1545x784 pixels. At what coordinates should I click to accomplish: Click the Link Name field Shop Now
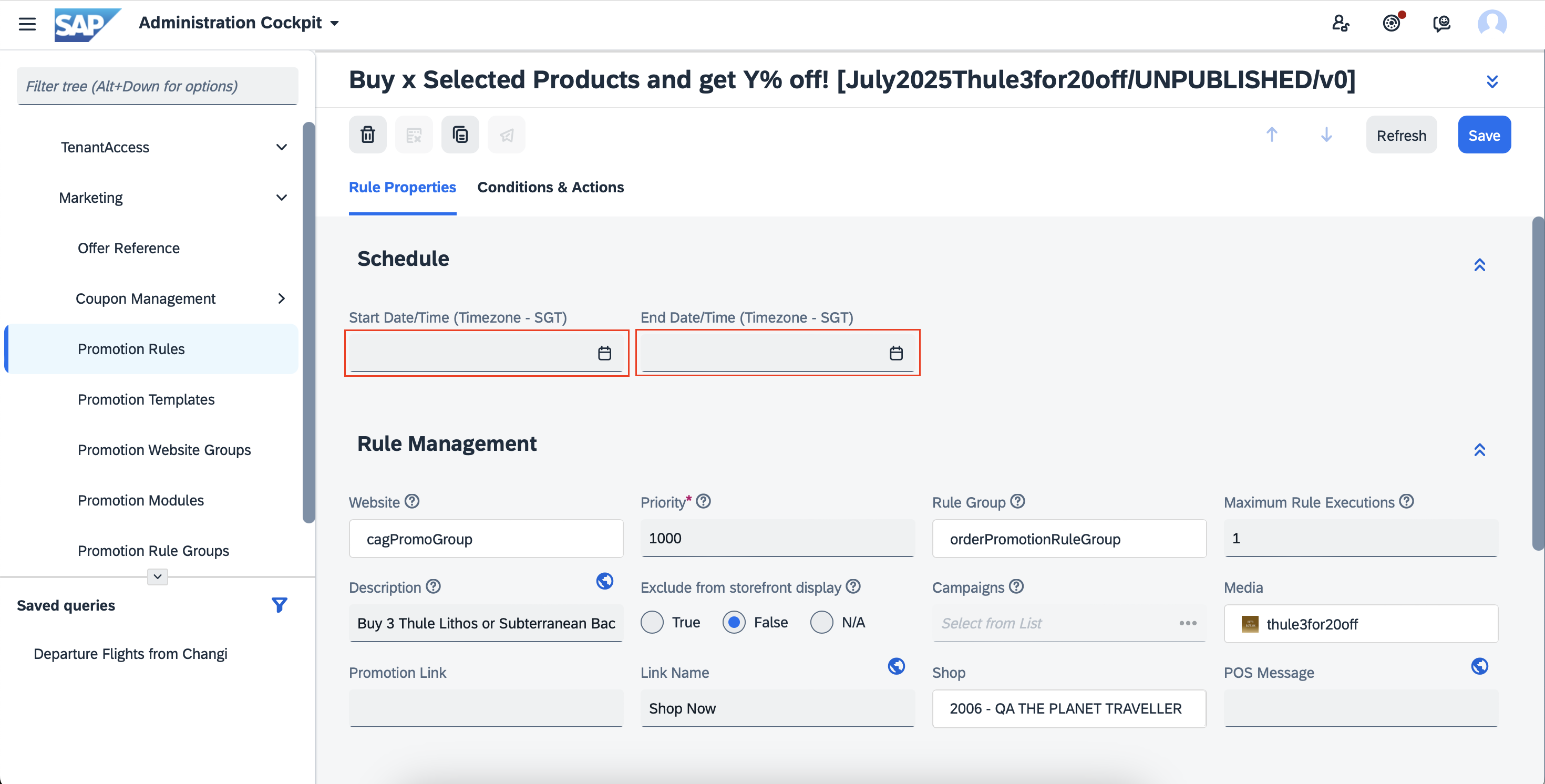[777, 708]
